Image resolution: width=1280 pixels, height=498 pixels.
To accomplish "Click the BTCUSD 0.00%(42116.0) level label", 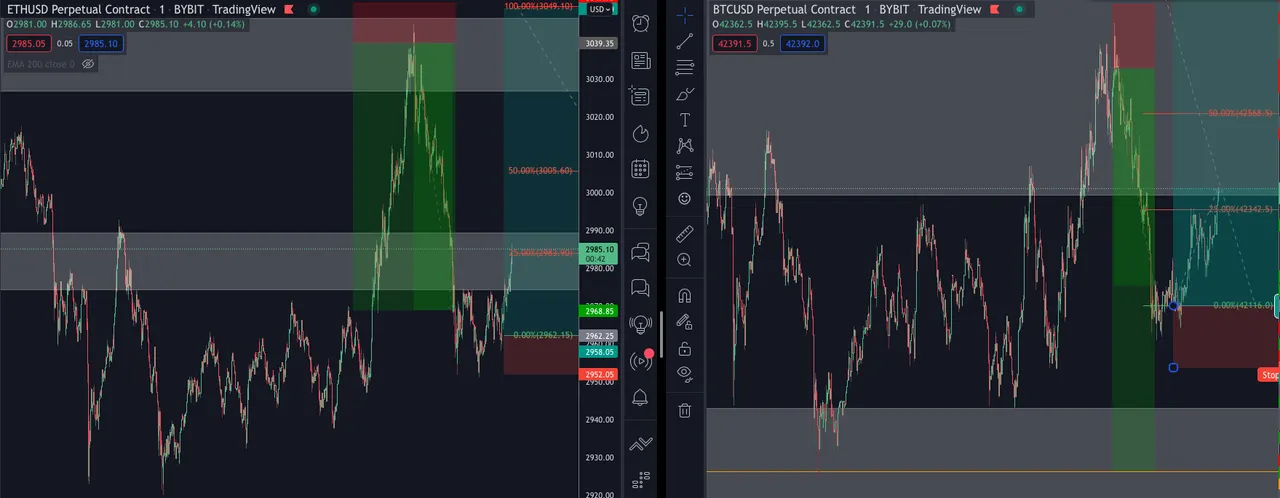I will click(1243, 305).
